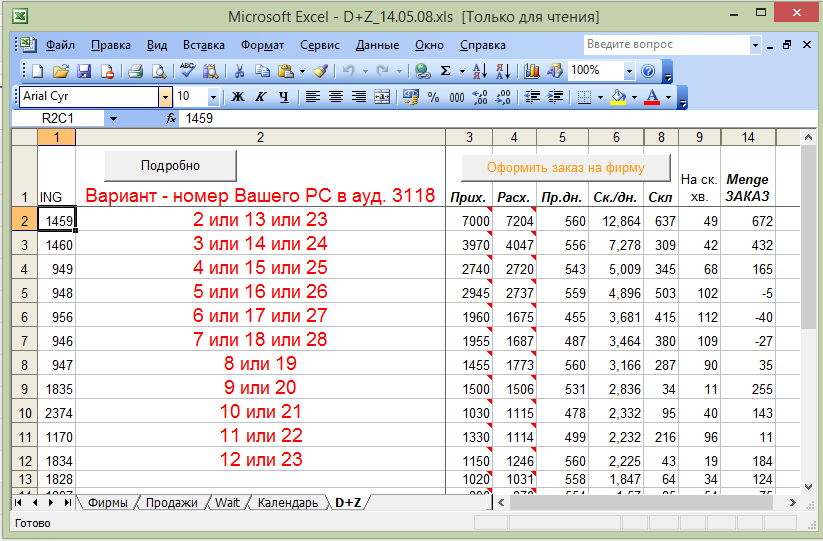Viewport: 823px width, 541px height.
Task: Click the Save floppy disk icon
Action: point(84,72)
